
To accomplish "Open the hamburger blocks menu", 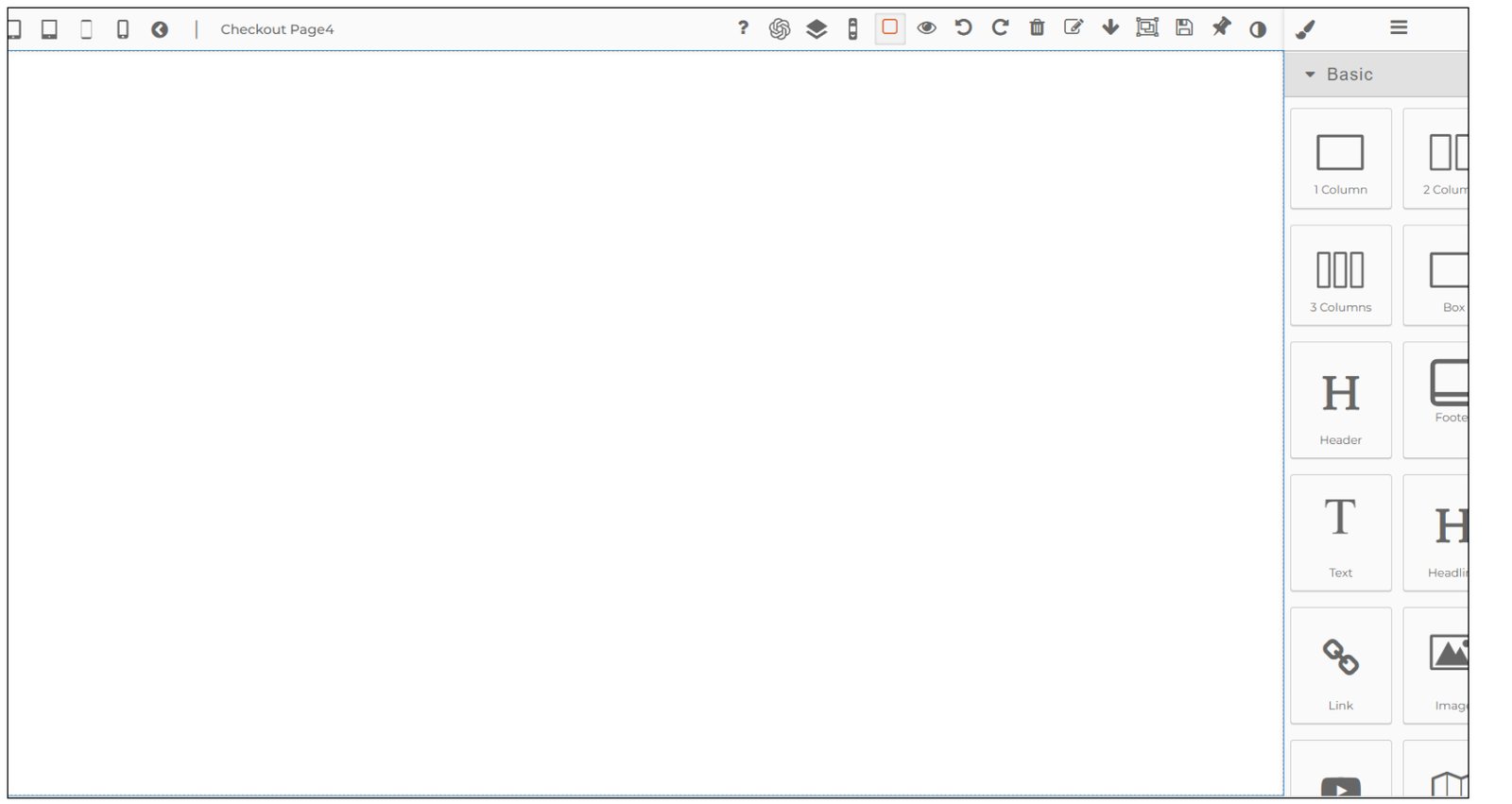I will tap(1399, 27).
